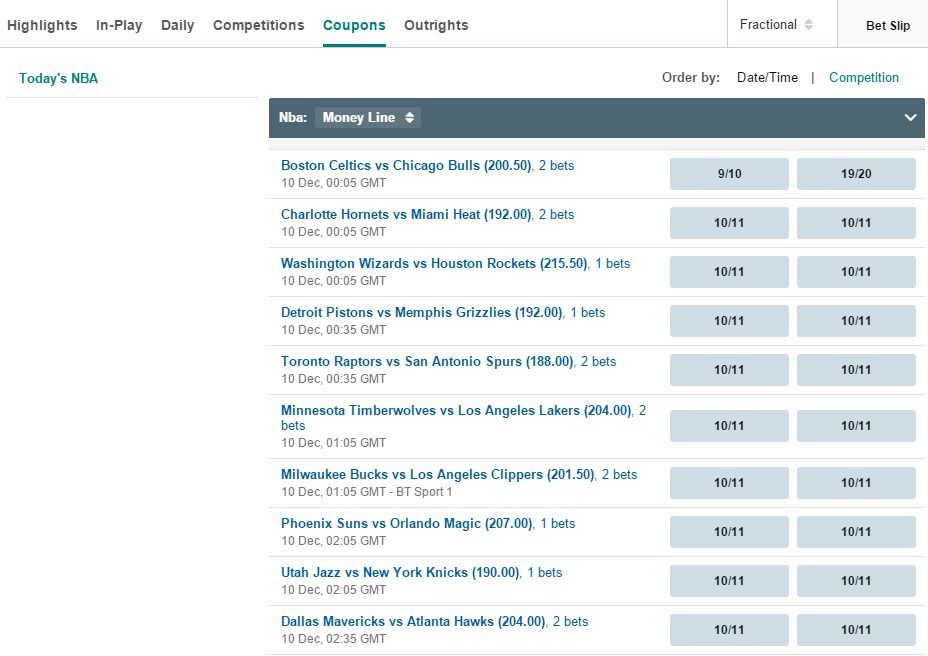This screenshot has height=656, width=928.
Task: Open the Competitions tab
Action: click(x=259, y=25)
